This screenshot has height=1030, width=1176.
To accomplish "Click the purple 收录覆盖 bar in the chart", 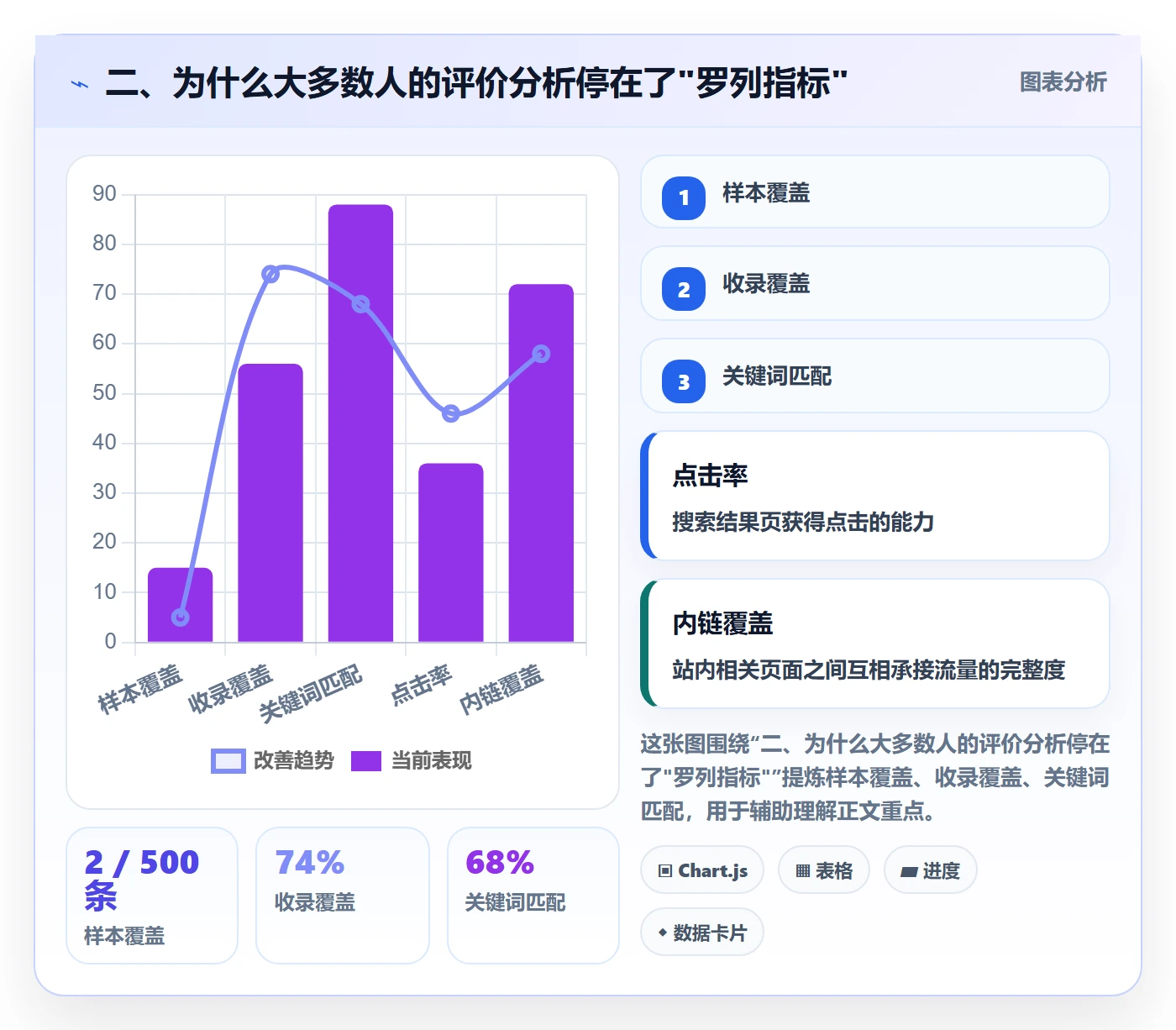I will point(270,503).
